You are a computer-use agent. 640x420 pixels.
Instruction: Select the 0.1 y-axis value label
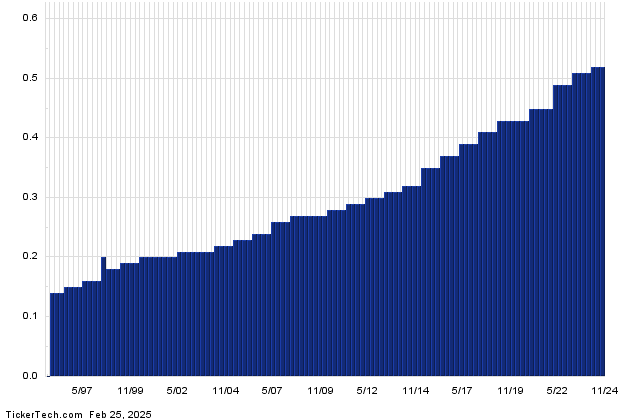coord(30,316)
